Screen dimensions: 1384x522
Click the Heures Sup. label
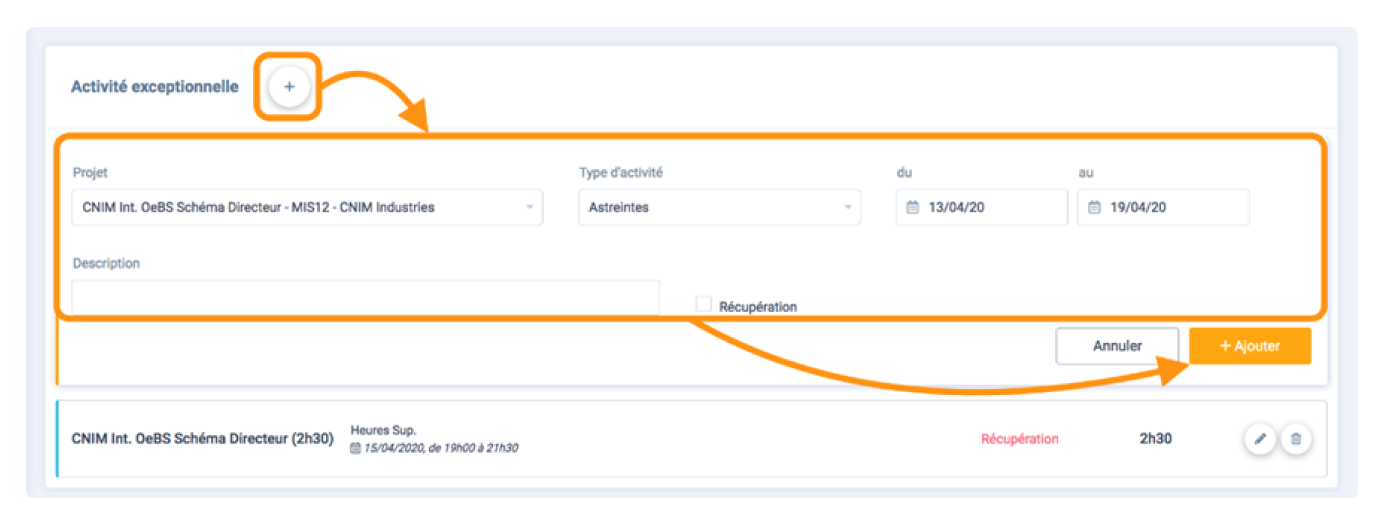[376, 430]
